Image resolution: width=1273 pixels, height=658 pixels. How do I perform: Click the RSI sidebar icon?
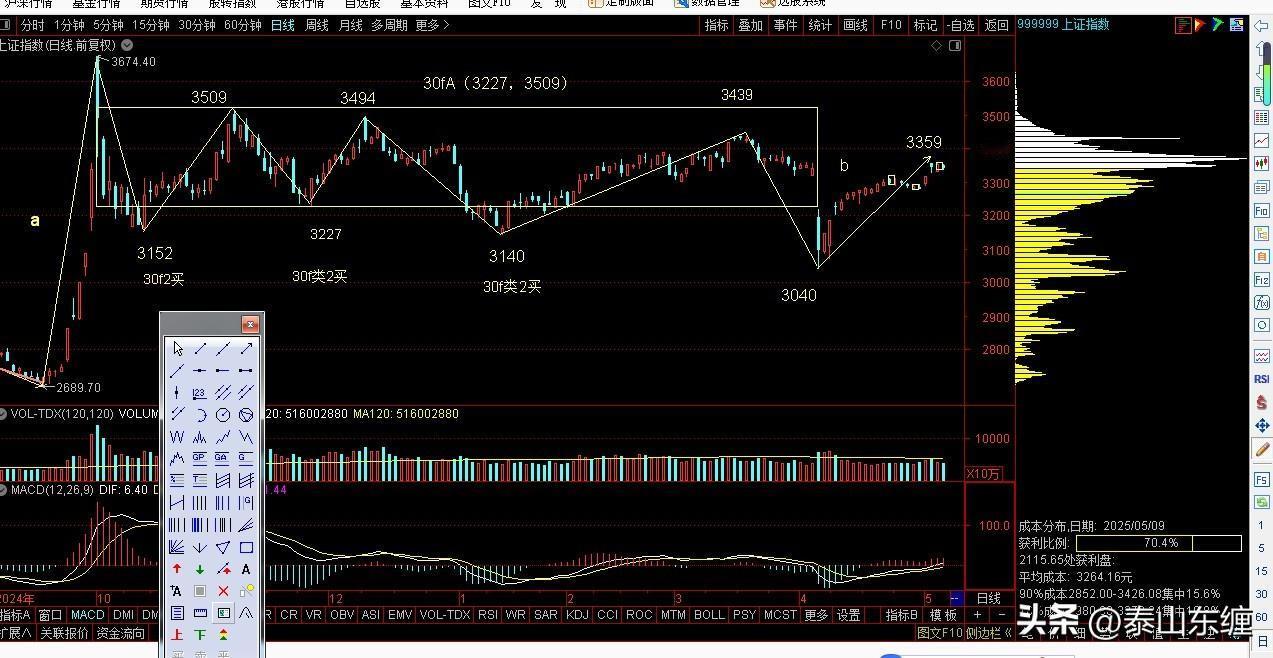tap(1262, 379)
